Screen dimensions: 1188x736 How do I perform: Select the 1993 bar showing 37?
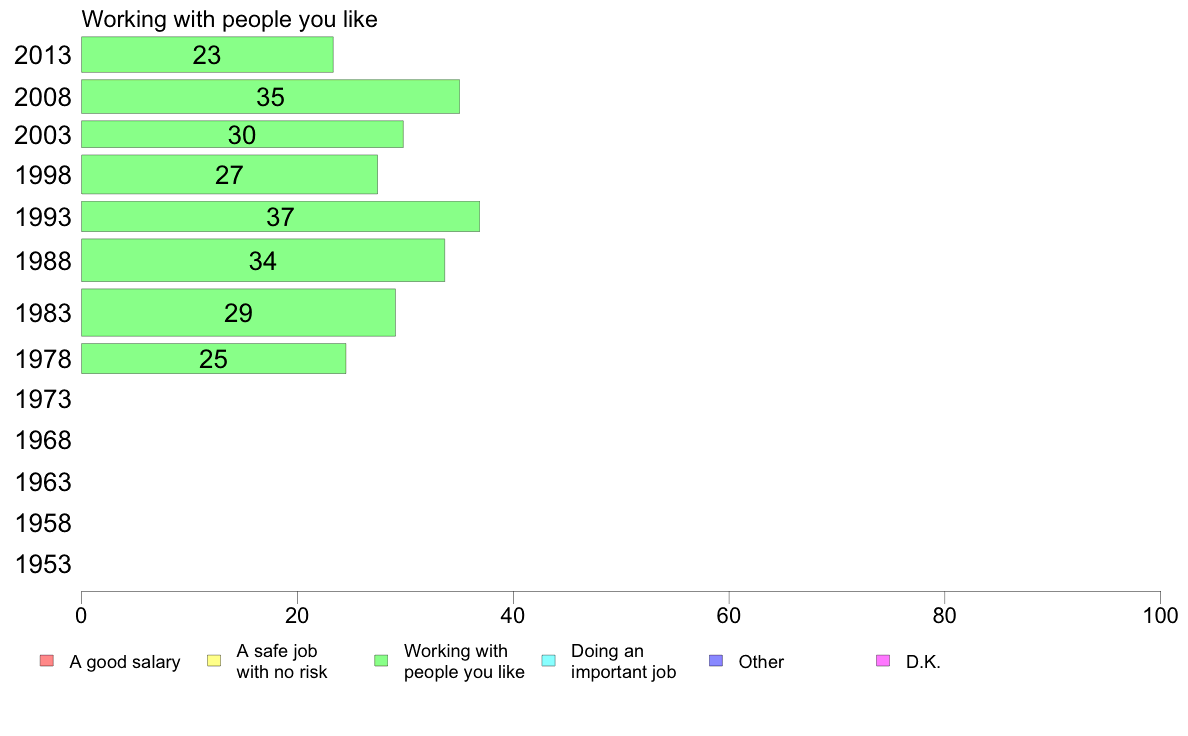coord(280,217)
